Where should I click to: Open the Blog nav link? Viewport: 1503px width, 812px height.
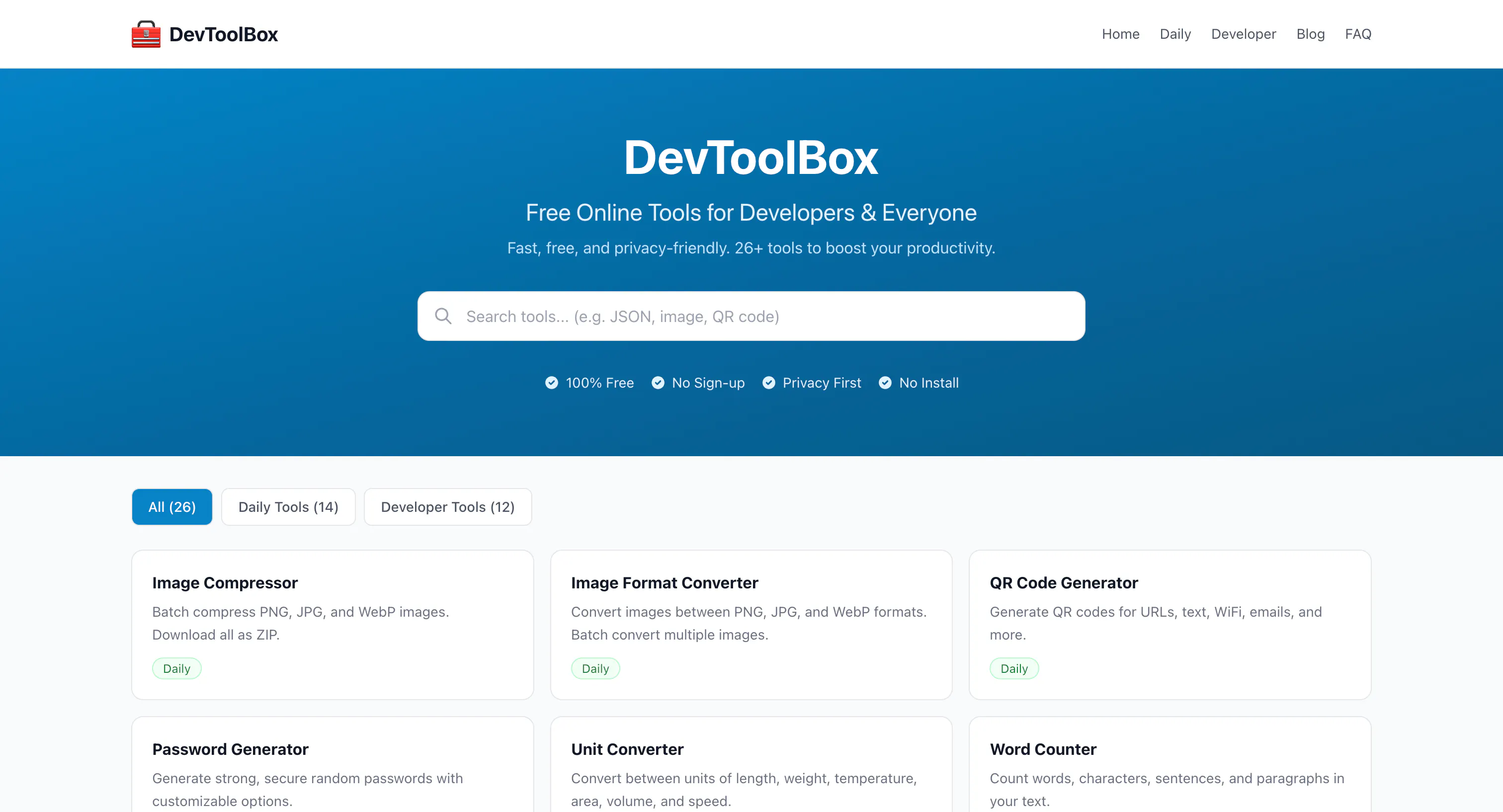[x=1311, y=34]
